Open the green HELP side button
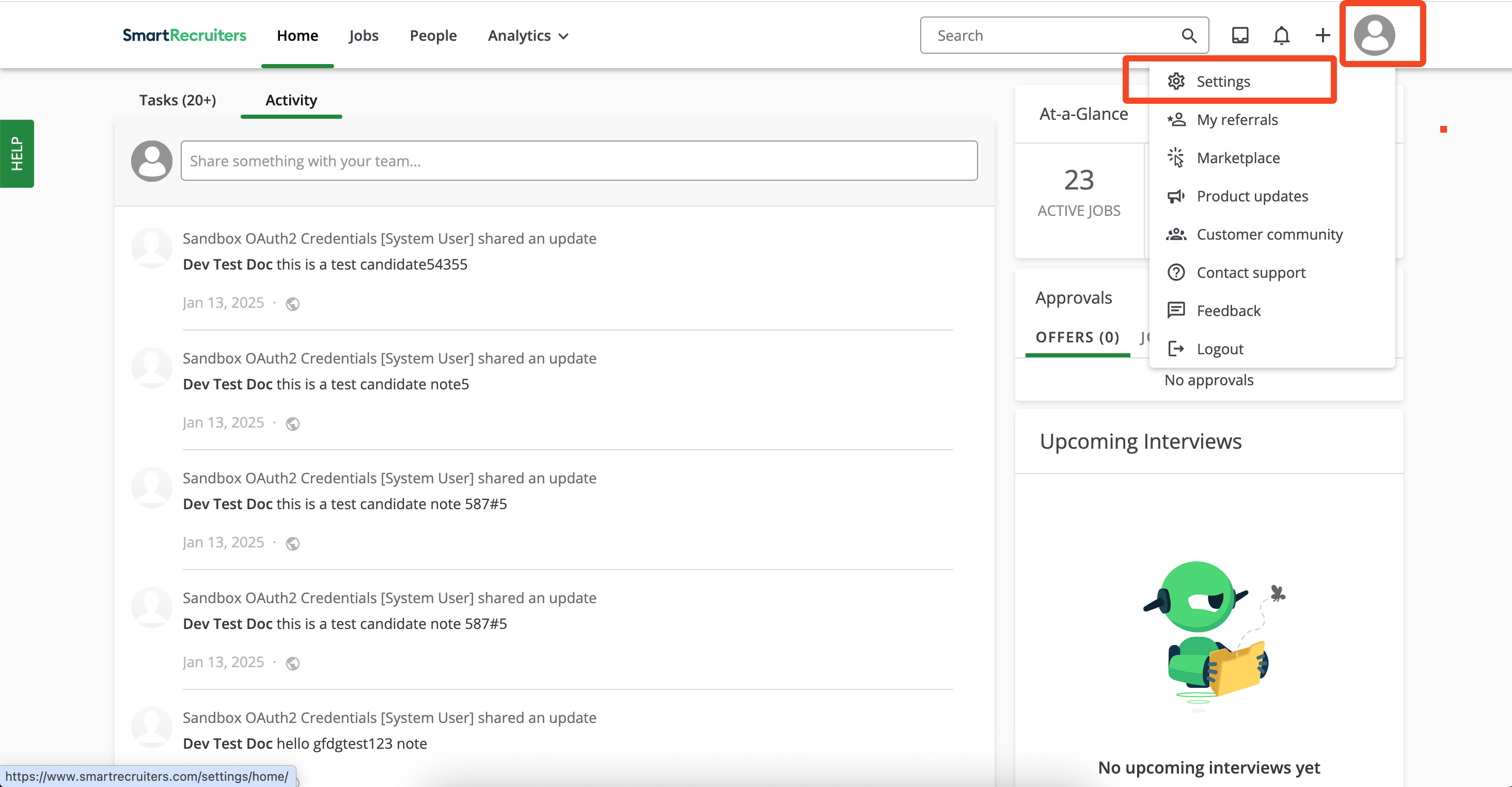1512x787 pixels. coord(17,154)
